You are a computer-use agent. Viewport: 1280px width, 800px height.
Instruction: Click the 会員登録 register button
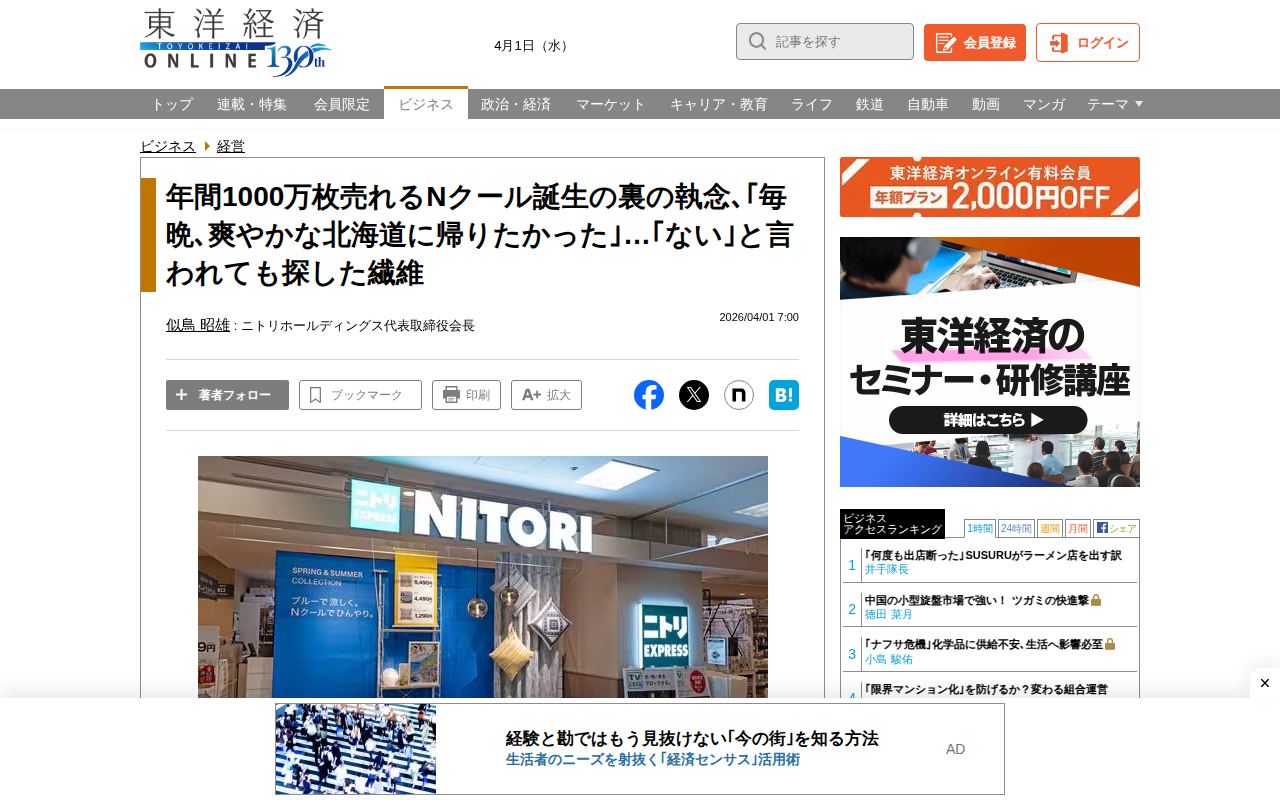coord(975,42)
